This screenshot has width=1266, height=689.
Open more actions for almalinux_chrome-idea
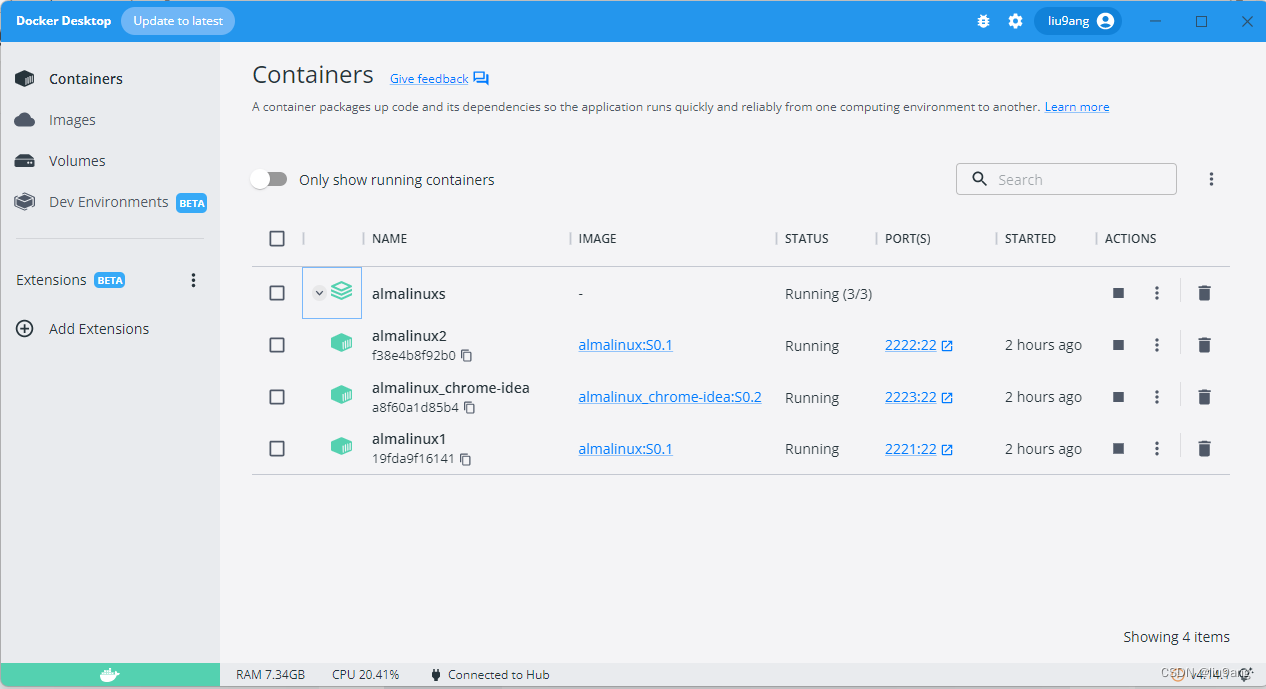(1157, 397)
